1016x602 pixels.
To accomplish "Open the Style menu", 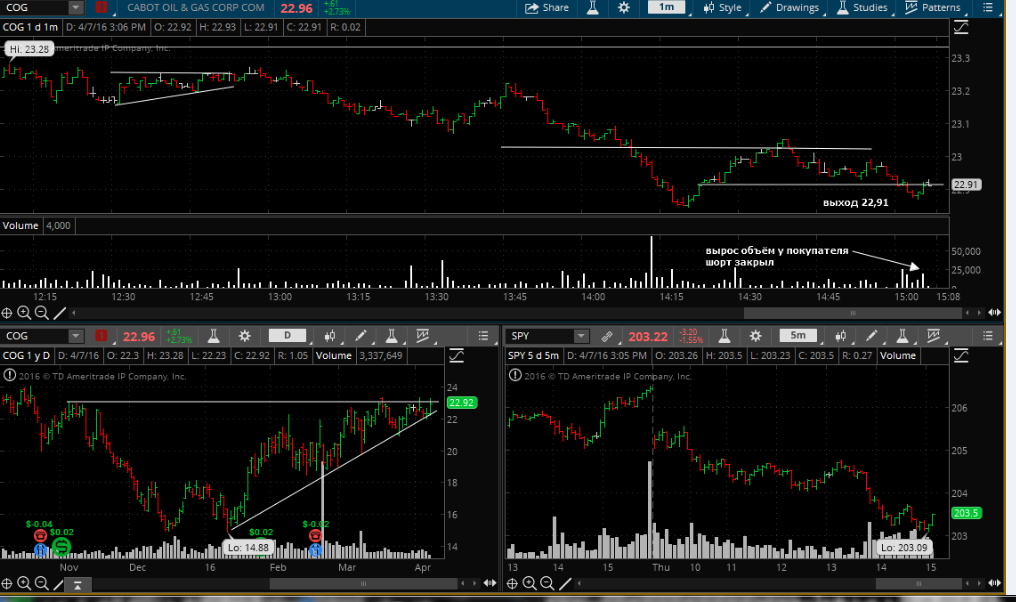I will click(722, 8).
